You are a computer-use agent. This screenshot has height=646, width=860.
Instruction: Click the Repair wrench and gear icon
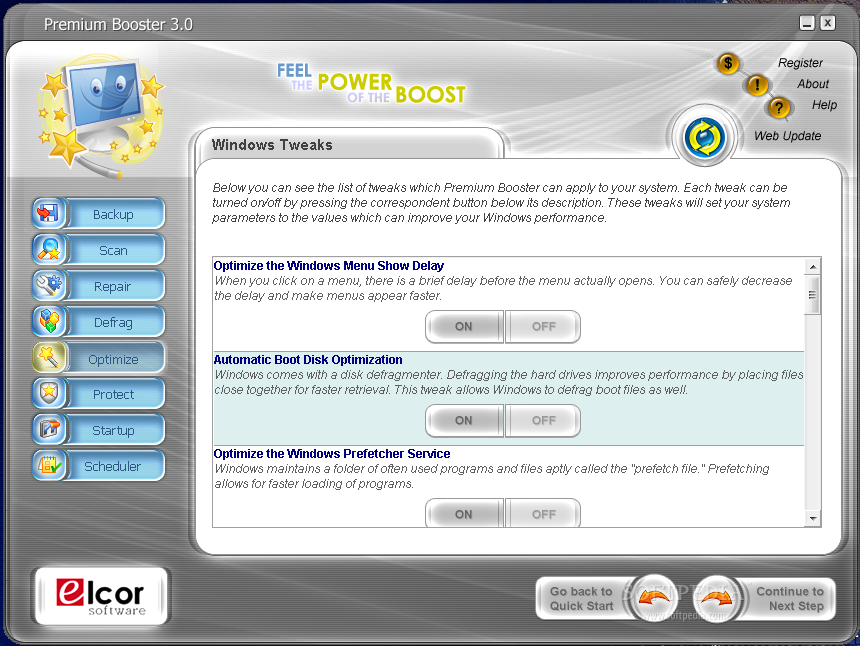click(x=48, y=285)
